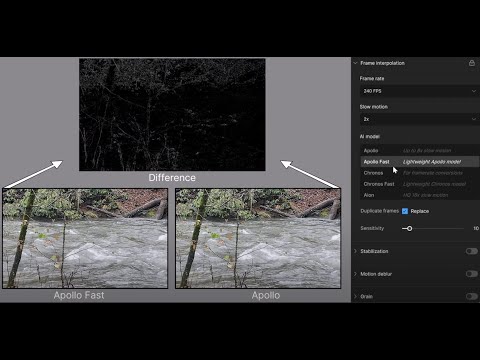
Task: Enable the Grain toggle
Action: [x=472, y=296]
